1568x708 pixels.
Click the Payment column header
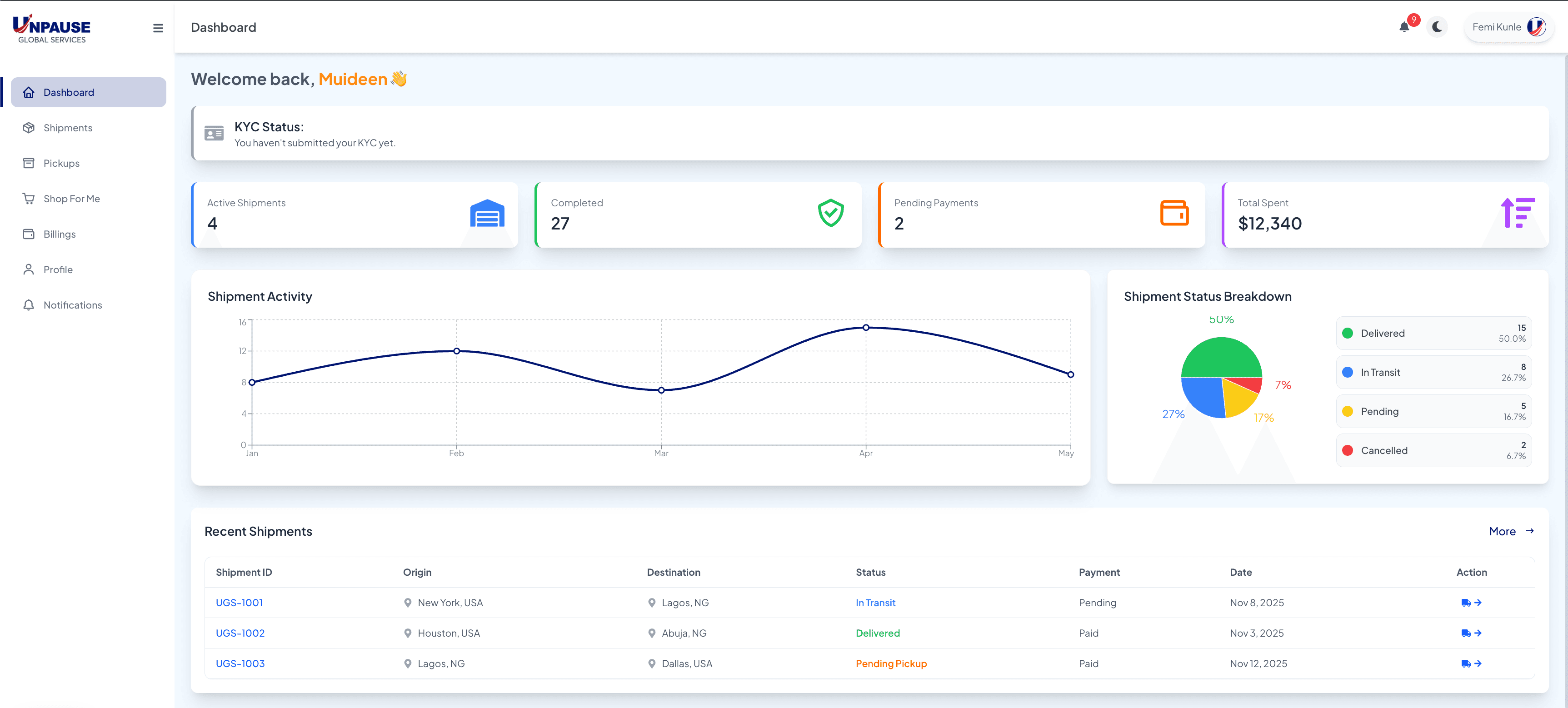[1099, 572]
